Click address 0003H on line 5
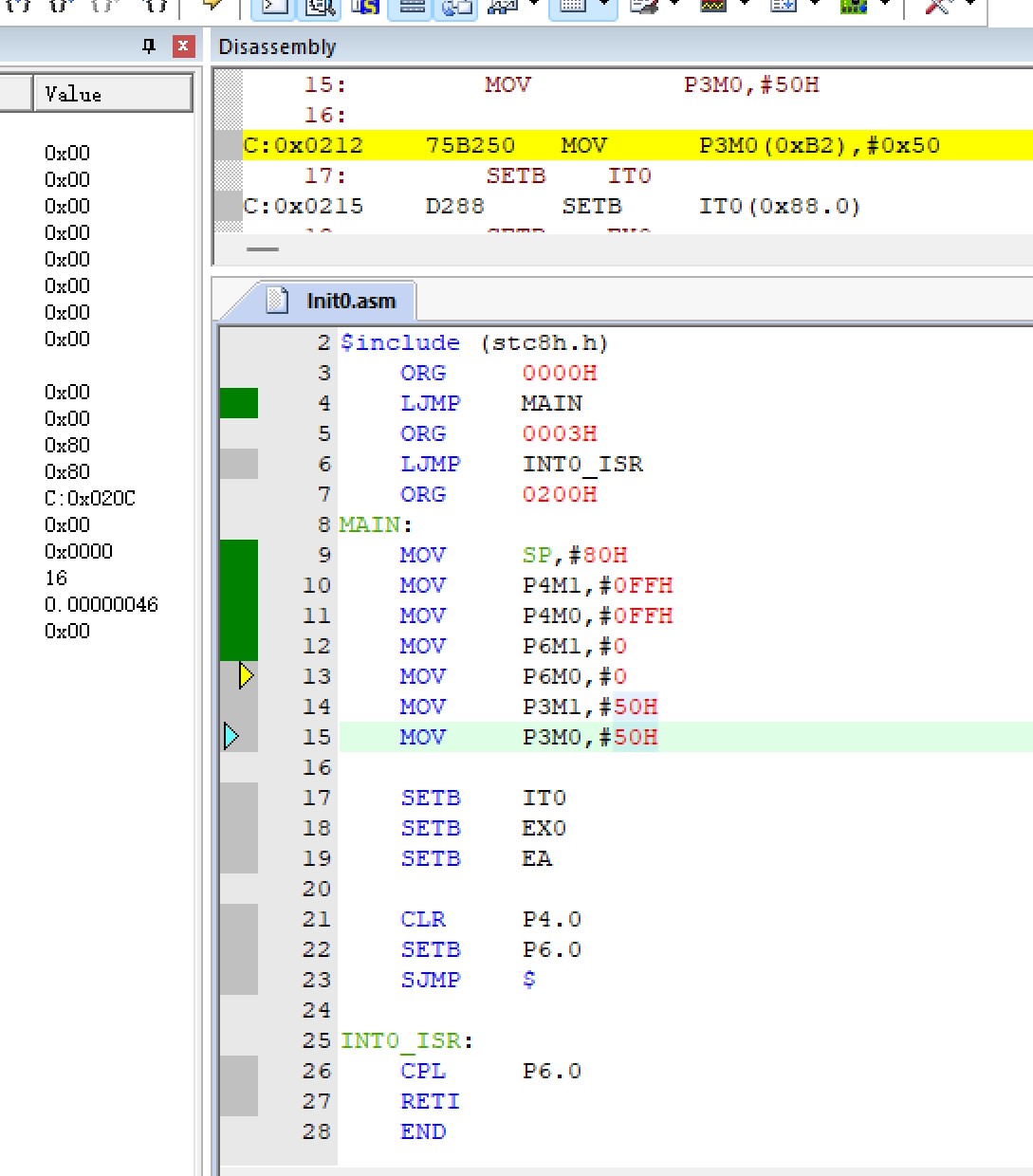 pos(560,433)
